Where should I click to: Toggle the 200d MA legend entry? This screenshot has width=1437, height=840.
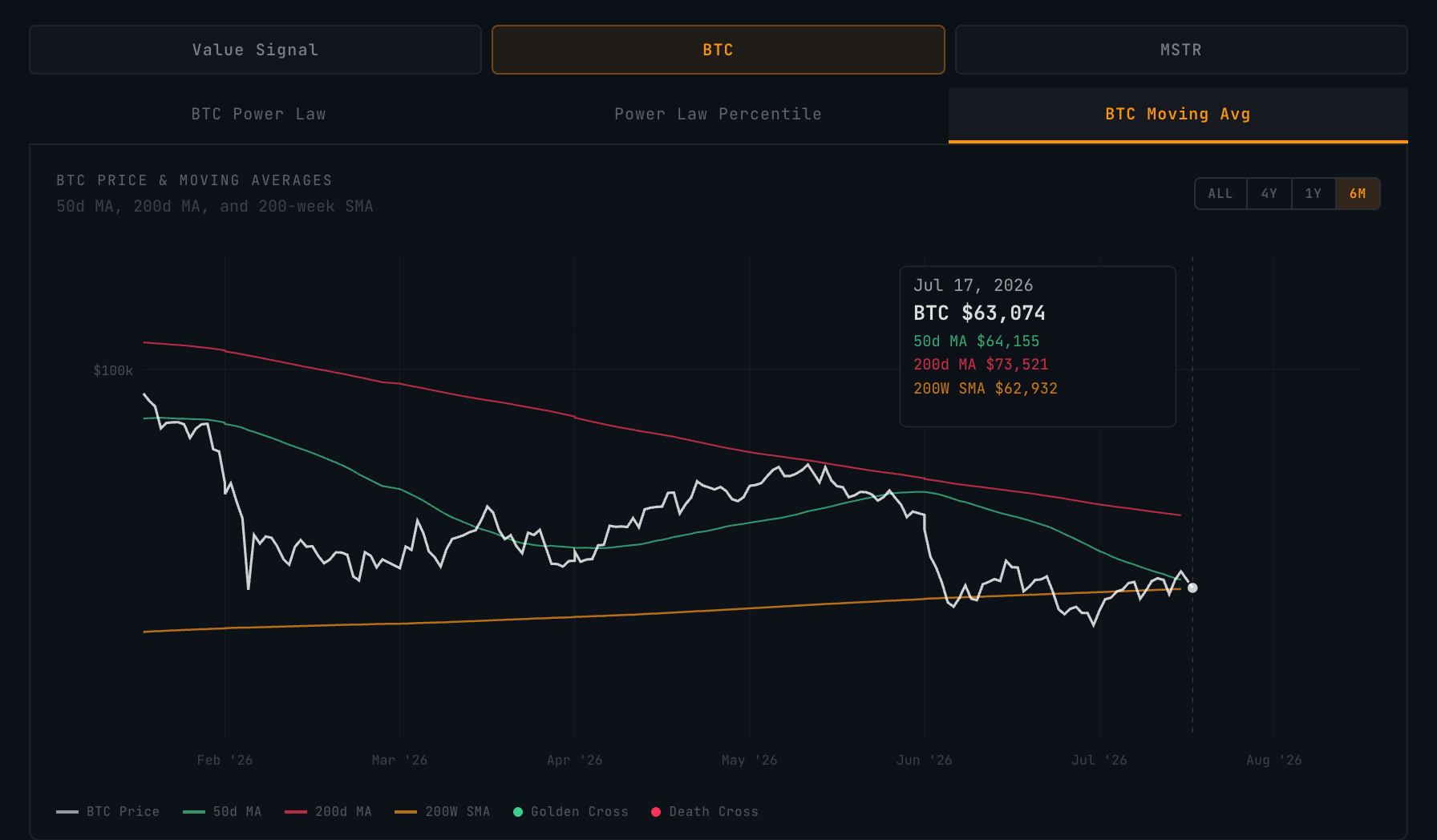coord(328,812)
